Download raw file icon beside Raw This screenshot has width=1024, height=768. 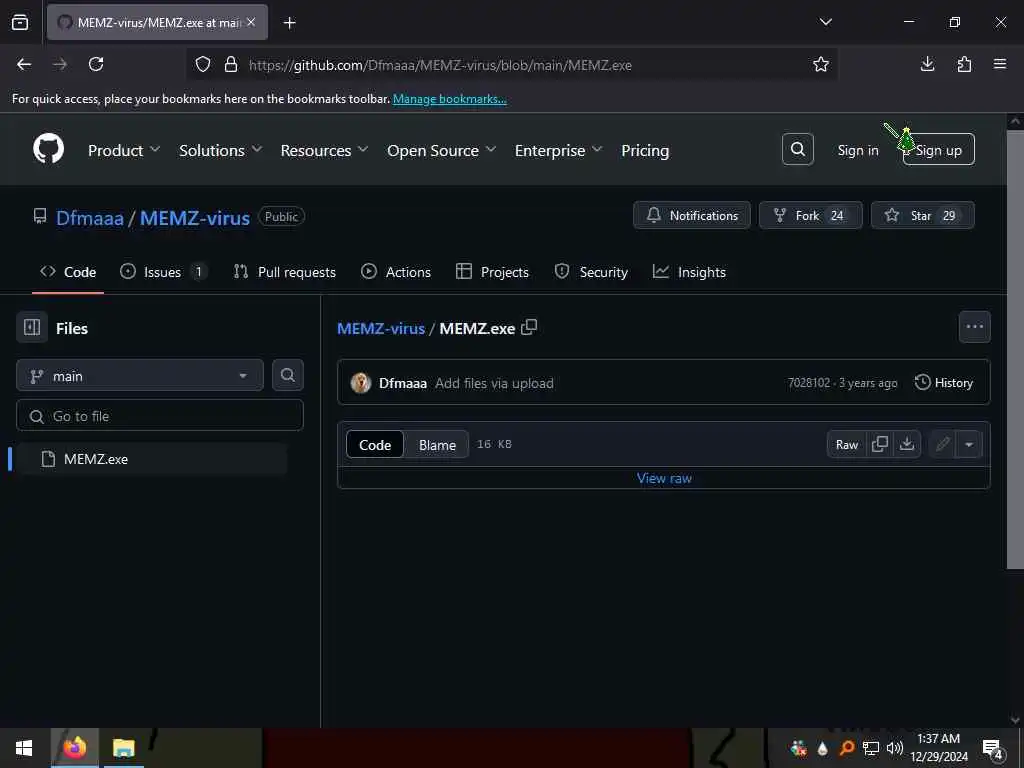point(906,444)
